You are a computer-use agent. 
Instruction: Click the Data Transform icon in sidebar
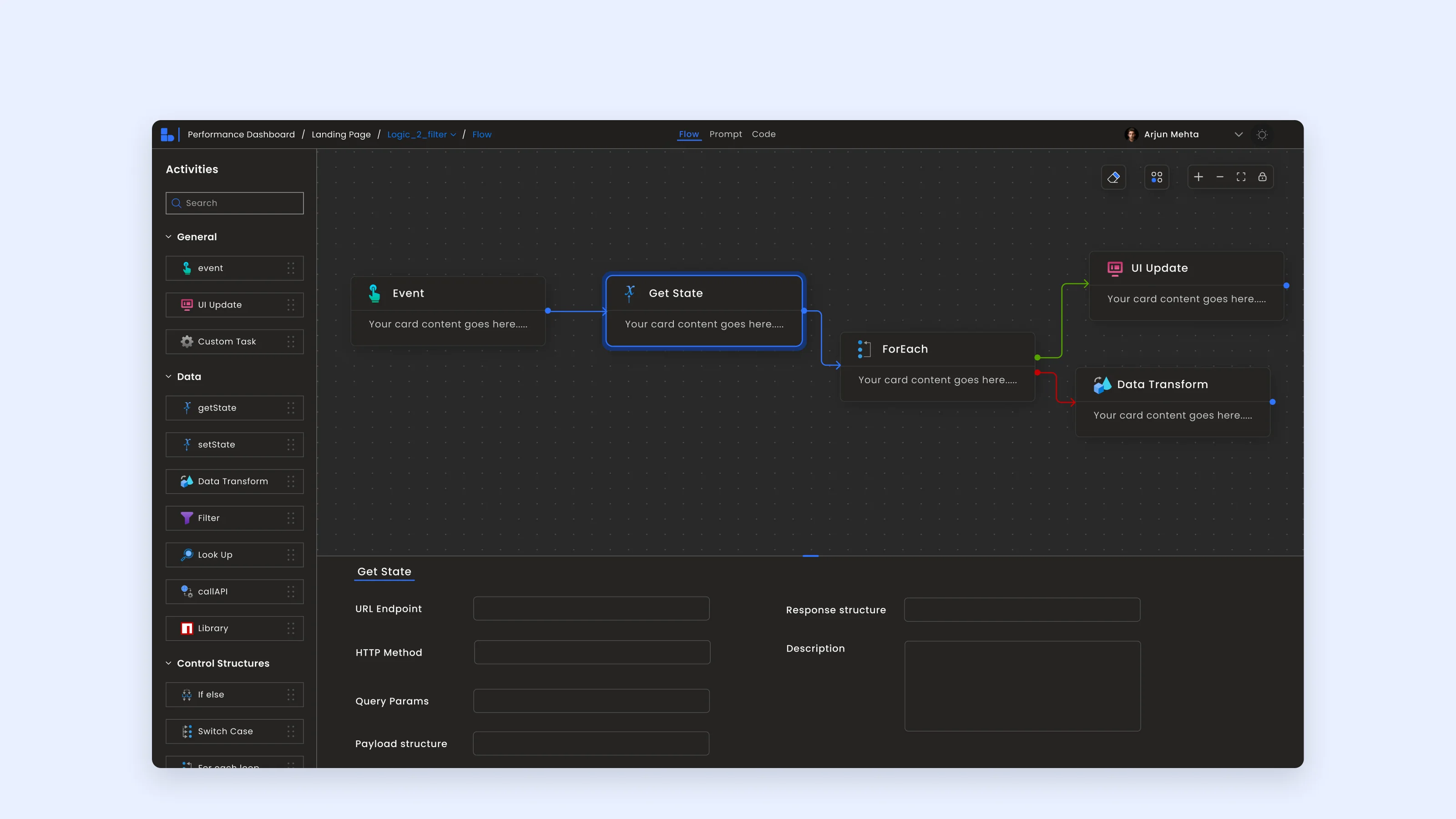(x=187, y=481)
